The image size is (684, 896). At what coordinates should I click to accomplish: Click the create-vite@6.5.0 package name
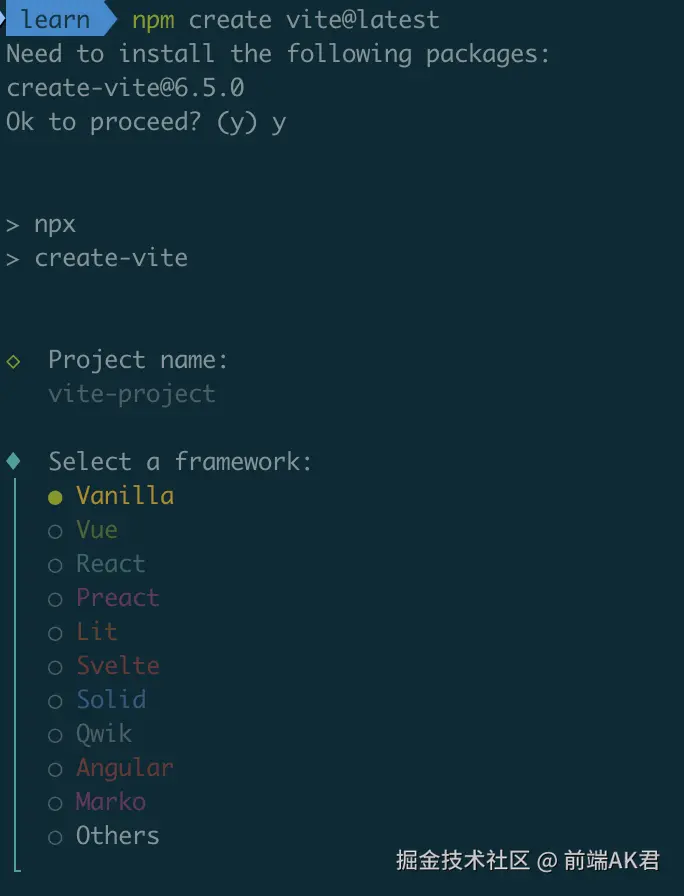point(125,88)
